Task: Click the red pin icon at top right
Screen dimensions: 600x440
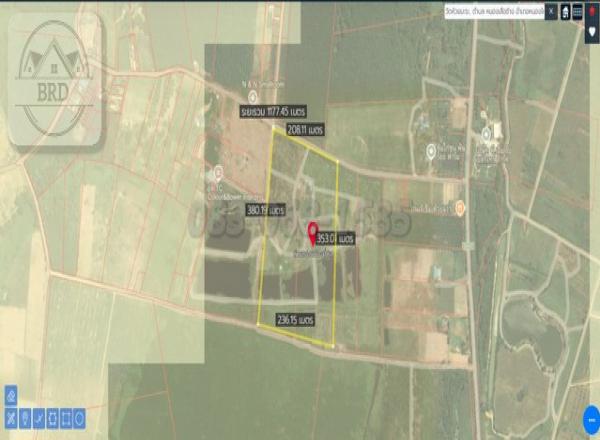Action: [591, 11]
